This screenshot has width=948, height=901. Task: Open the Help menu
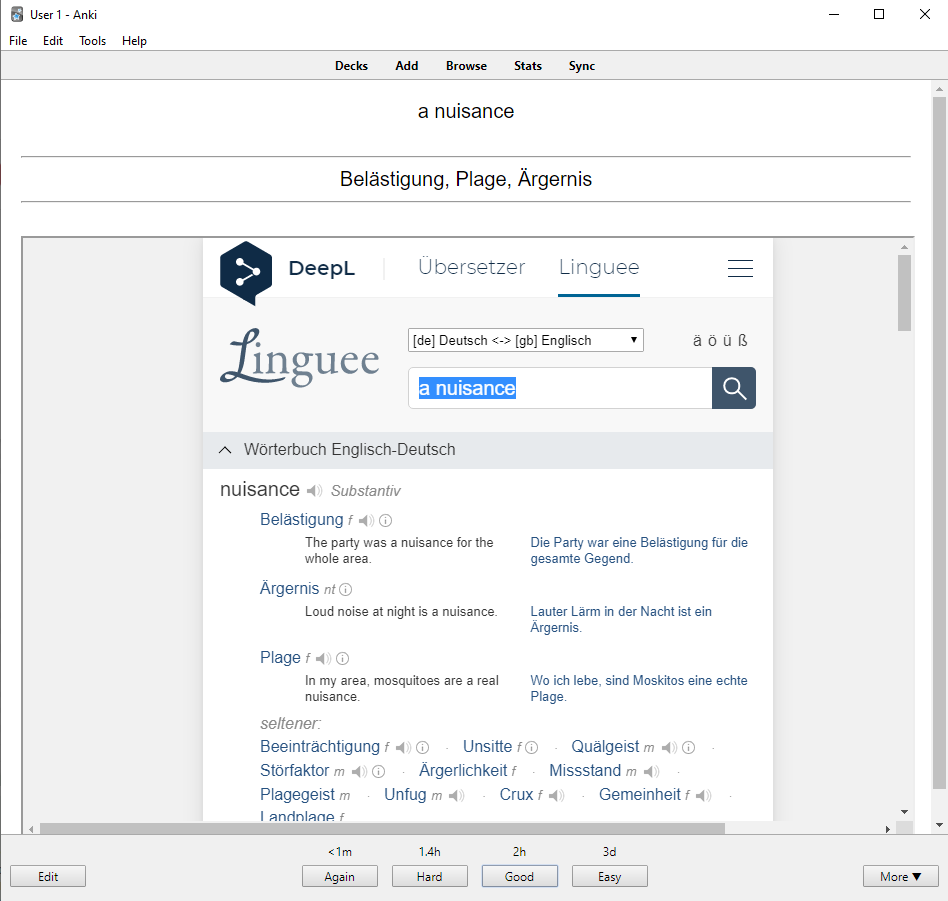click(x=134, y=41)
